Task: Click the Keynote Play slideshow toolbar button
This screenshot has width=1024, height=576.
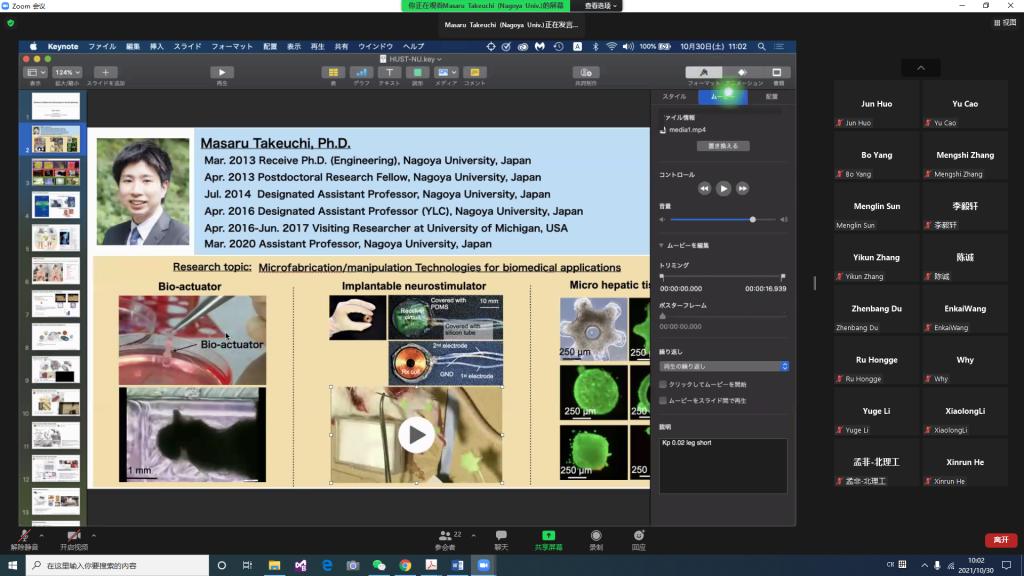Action: [222, 73]
